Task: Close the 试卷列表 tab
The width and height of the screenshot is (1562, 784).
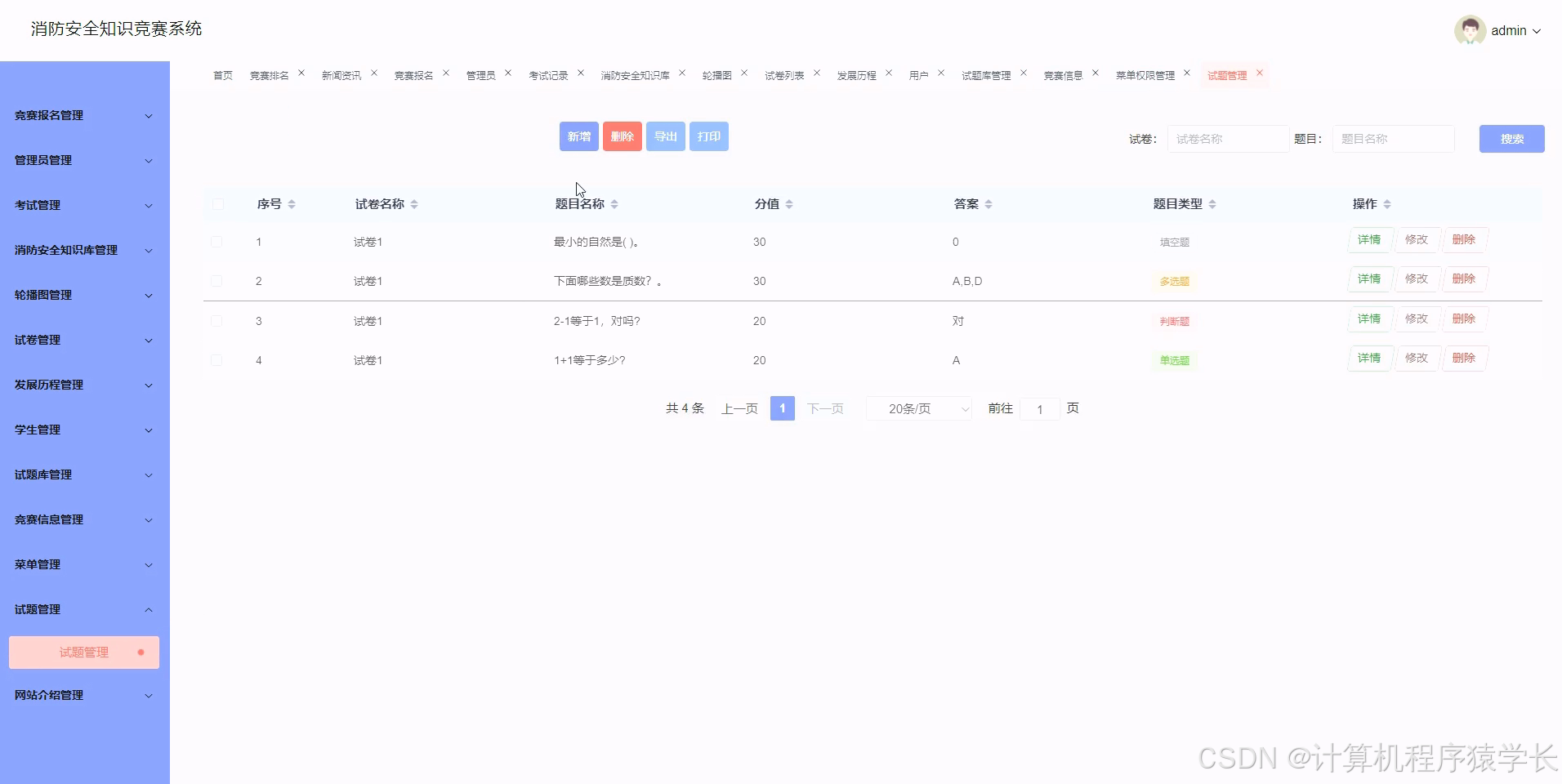Action: (817, 73)
